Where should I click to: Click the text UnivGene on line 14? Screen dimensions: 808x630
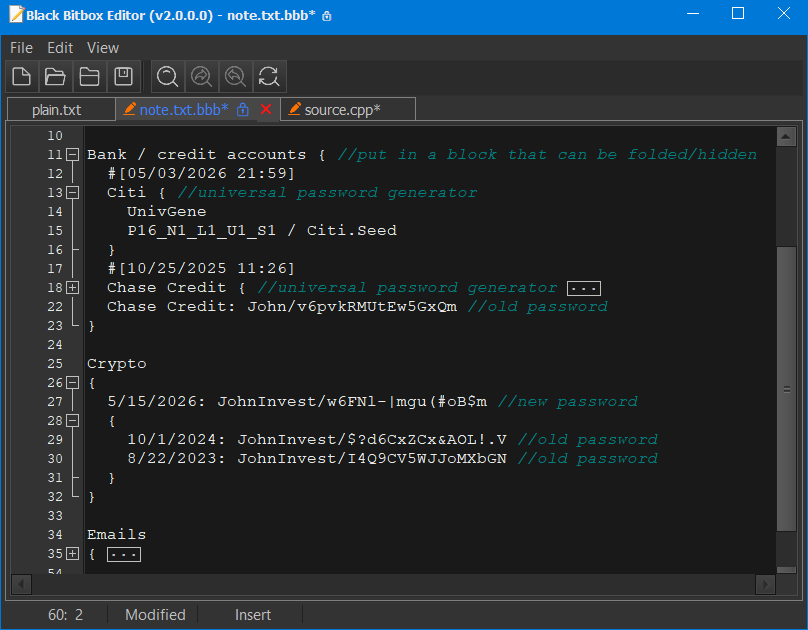tap(166, 212)
